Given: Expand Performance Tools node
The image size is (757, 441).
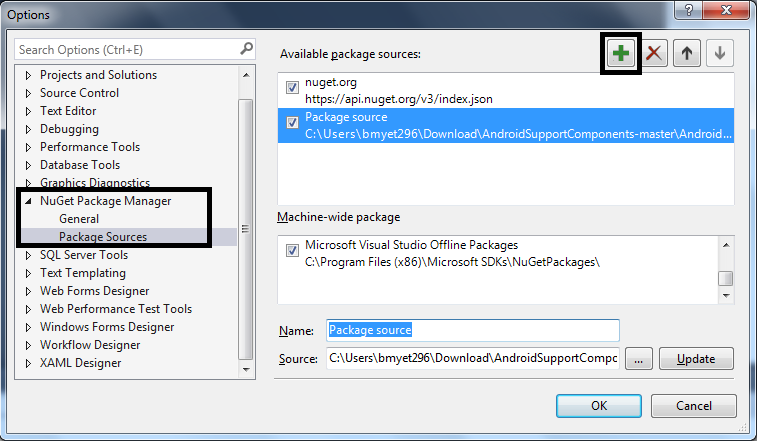Looking at the screenshot, I should click(28, 147).
